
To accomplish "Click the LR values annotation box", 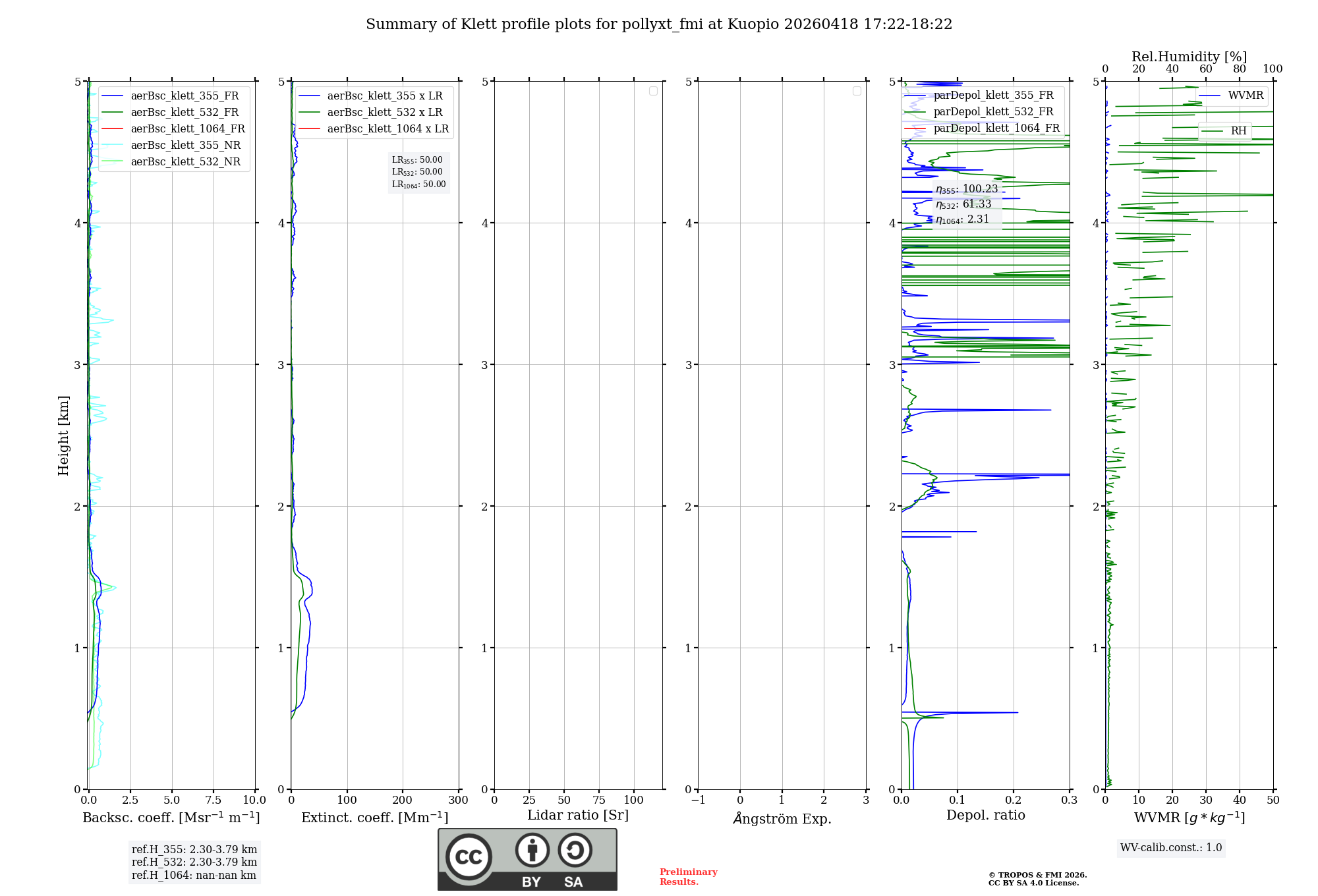I will [418, 172].
